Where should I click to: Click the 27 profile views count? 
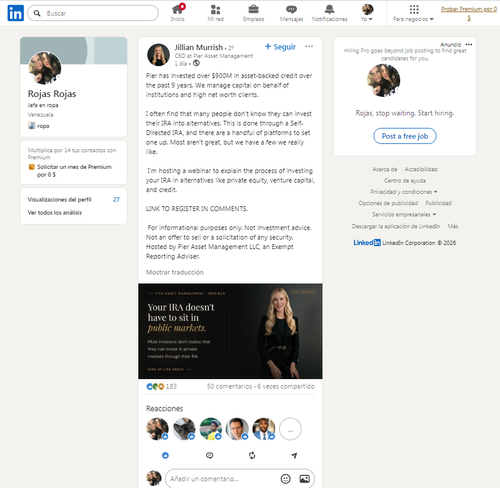[x=116, y=199]
